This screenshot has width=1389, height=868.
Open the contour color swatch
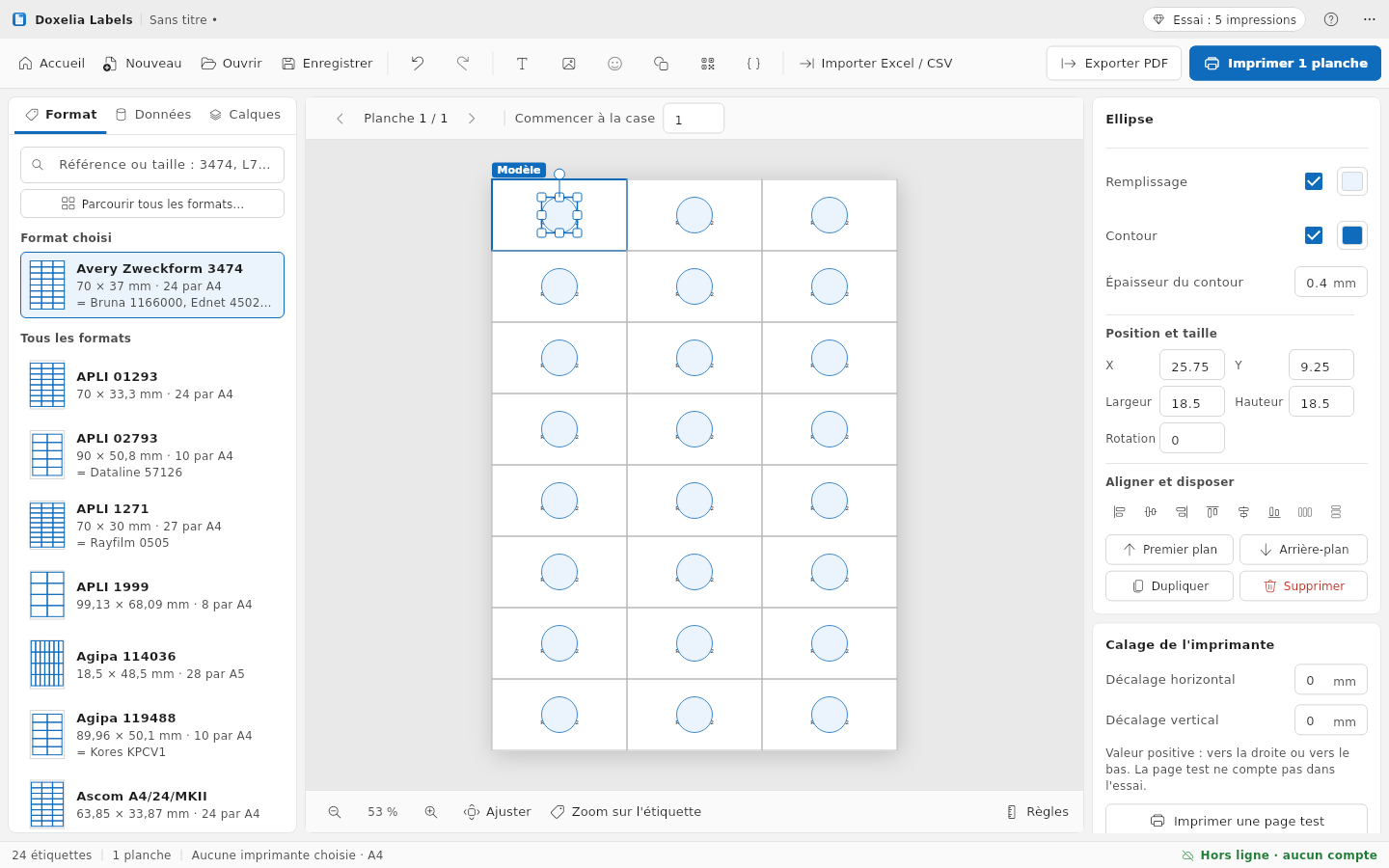pos(1352,235)
